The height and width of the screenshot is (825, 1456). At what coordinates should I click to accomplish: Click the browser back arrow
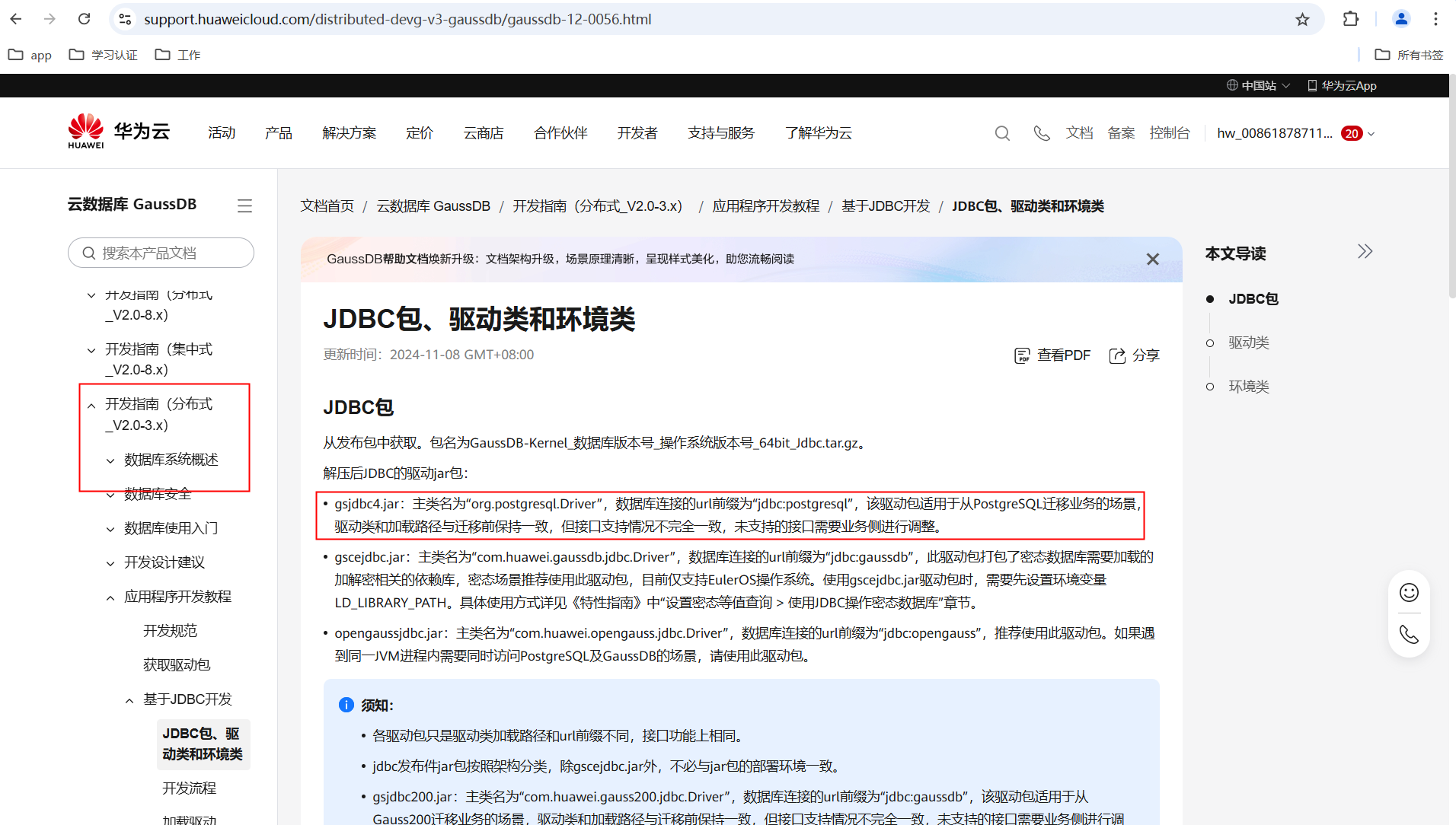16,19
